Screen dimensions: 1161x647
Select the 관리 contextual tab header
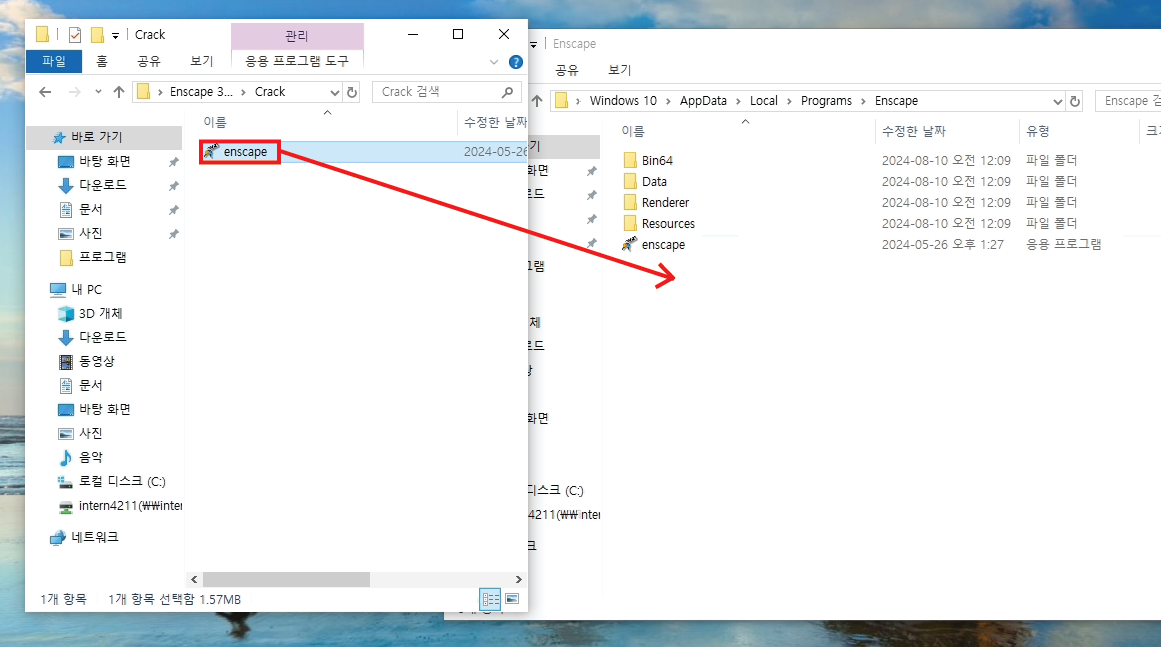click(297, 36)
